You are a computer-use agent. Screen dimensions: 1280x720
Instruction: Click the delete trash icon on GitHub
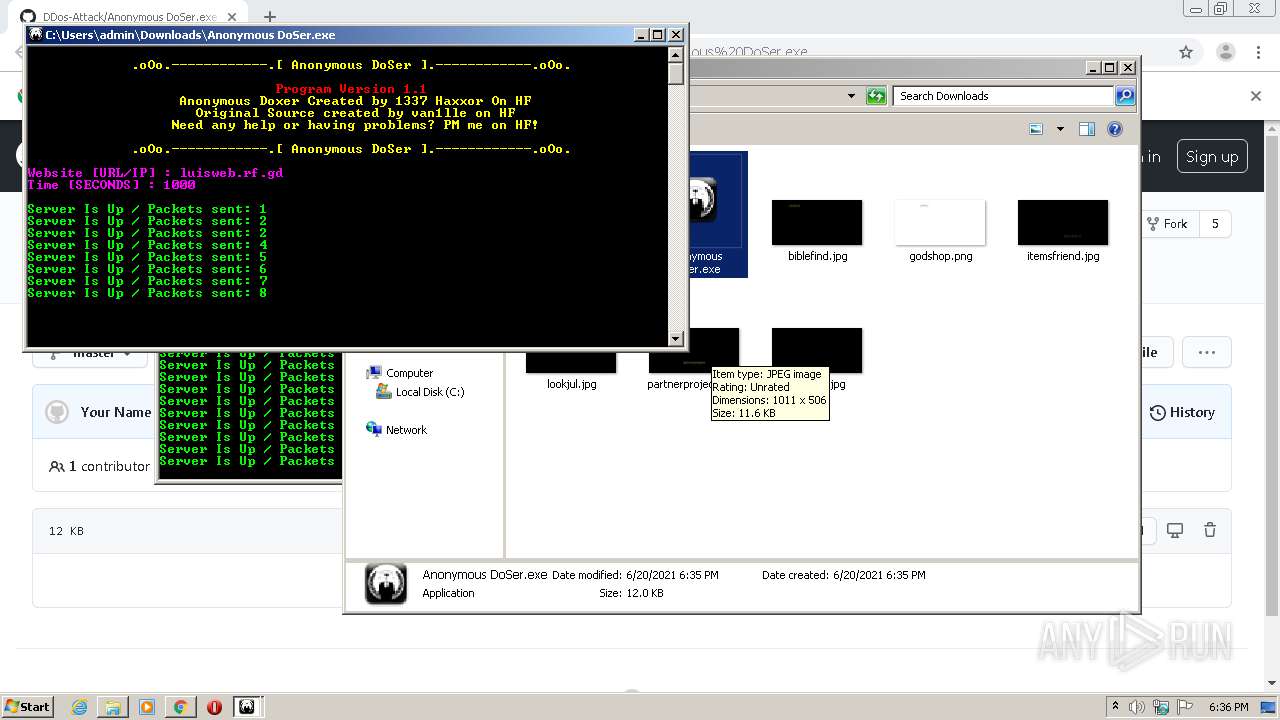[x=1210, y=530]
